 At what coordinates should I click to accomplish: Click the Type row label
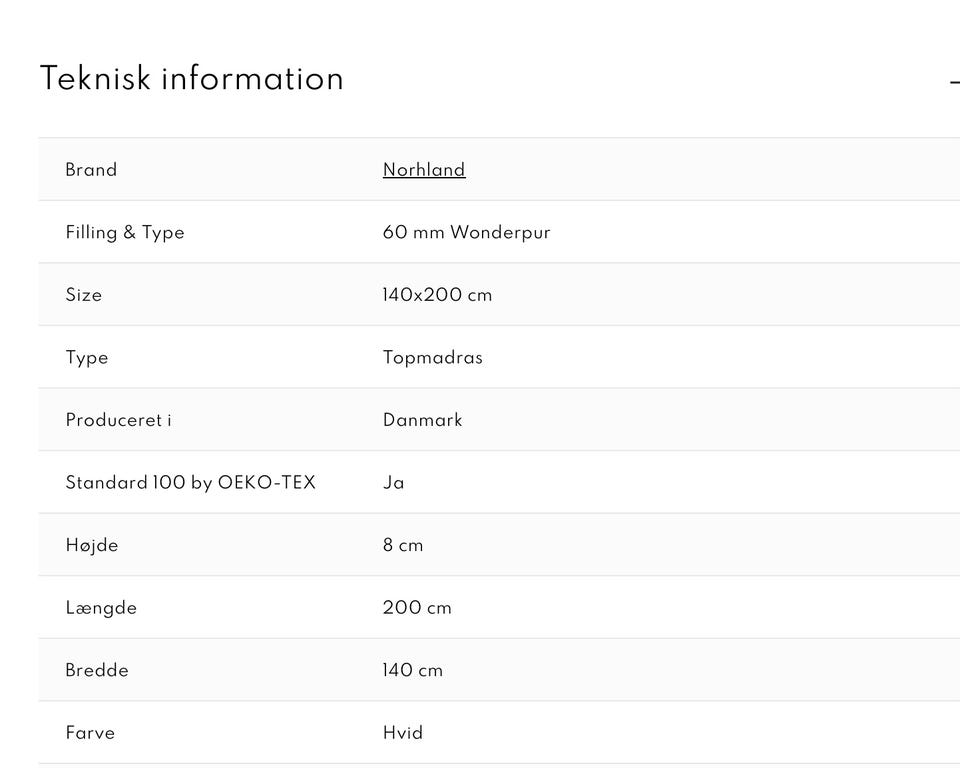87,358
